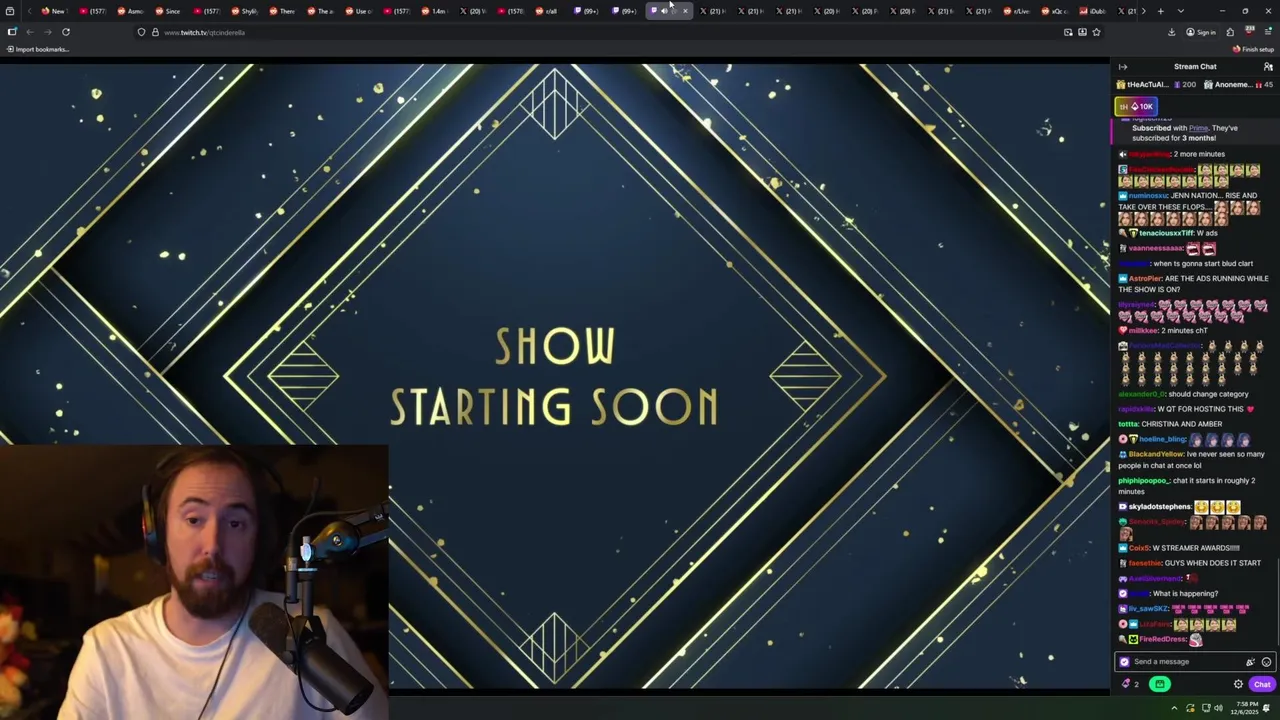The height and width of the screenshot is (720, 1280).
Task: Go forward in browser history
Action: (x=48, y=32)
